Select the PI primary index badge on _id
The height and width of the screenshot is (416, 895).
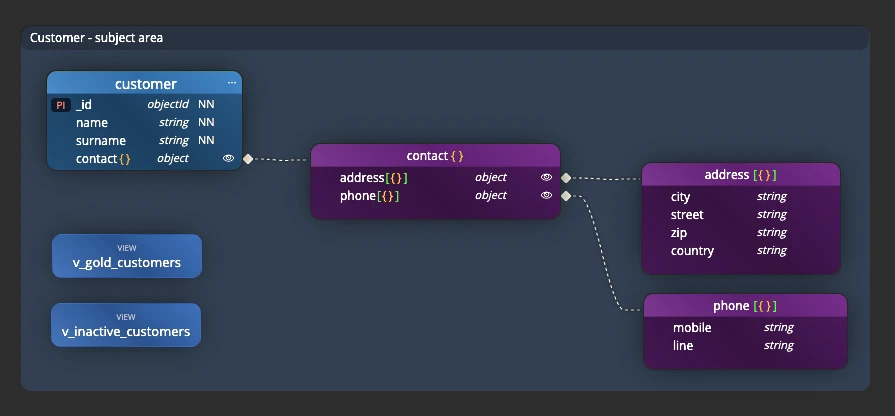61,105
